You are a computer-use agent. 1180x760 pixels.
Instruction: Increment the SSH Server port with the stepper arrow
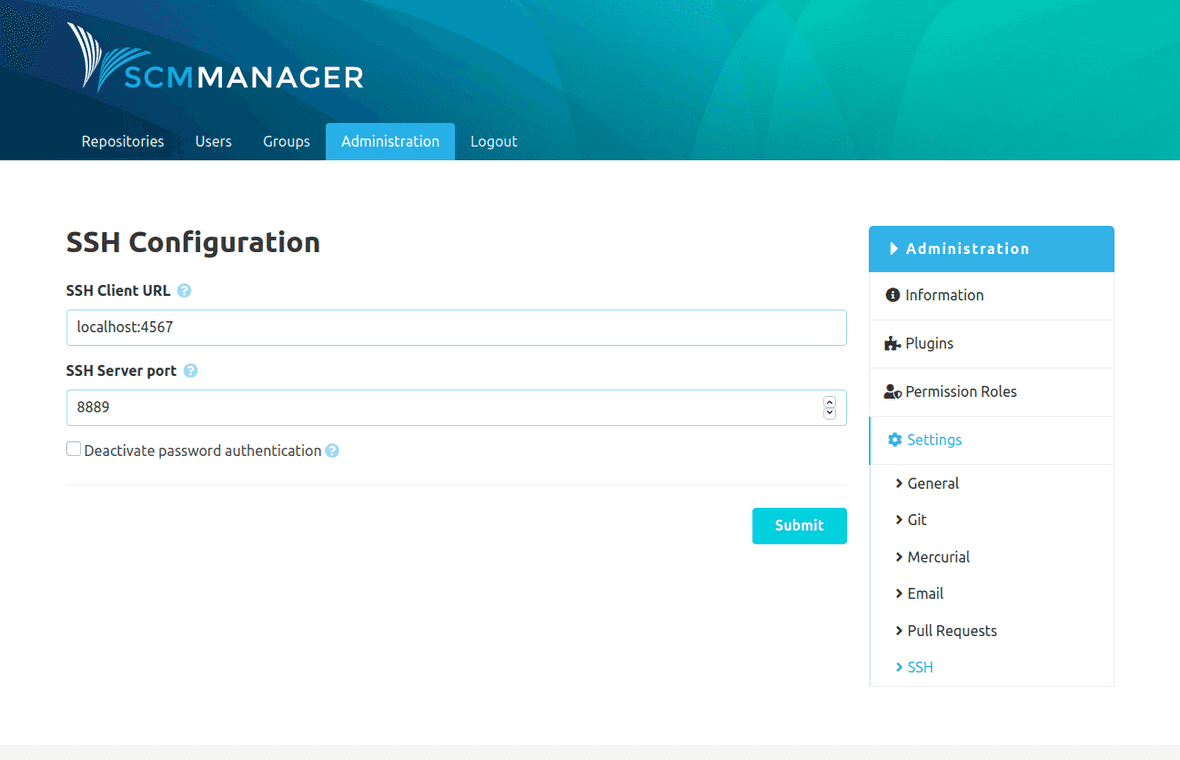coord(829,402)
